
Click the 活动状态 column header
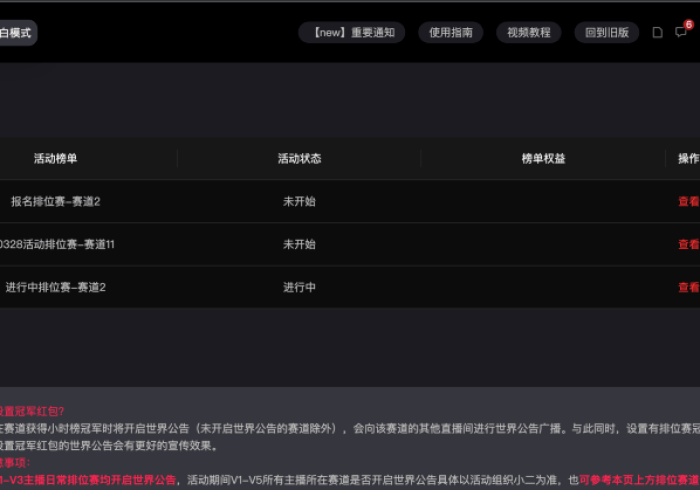point(299,159)
